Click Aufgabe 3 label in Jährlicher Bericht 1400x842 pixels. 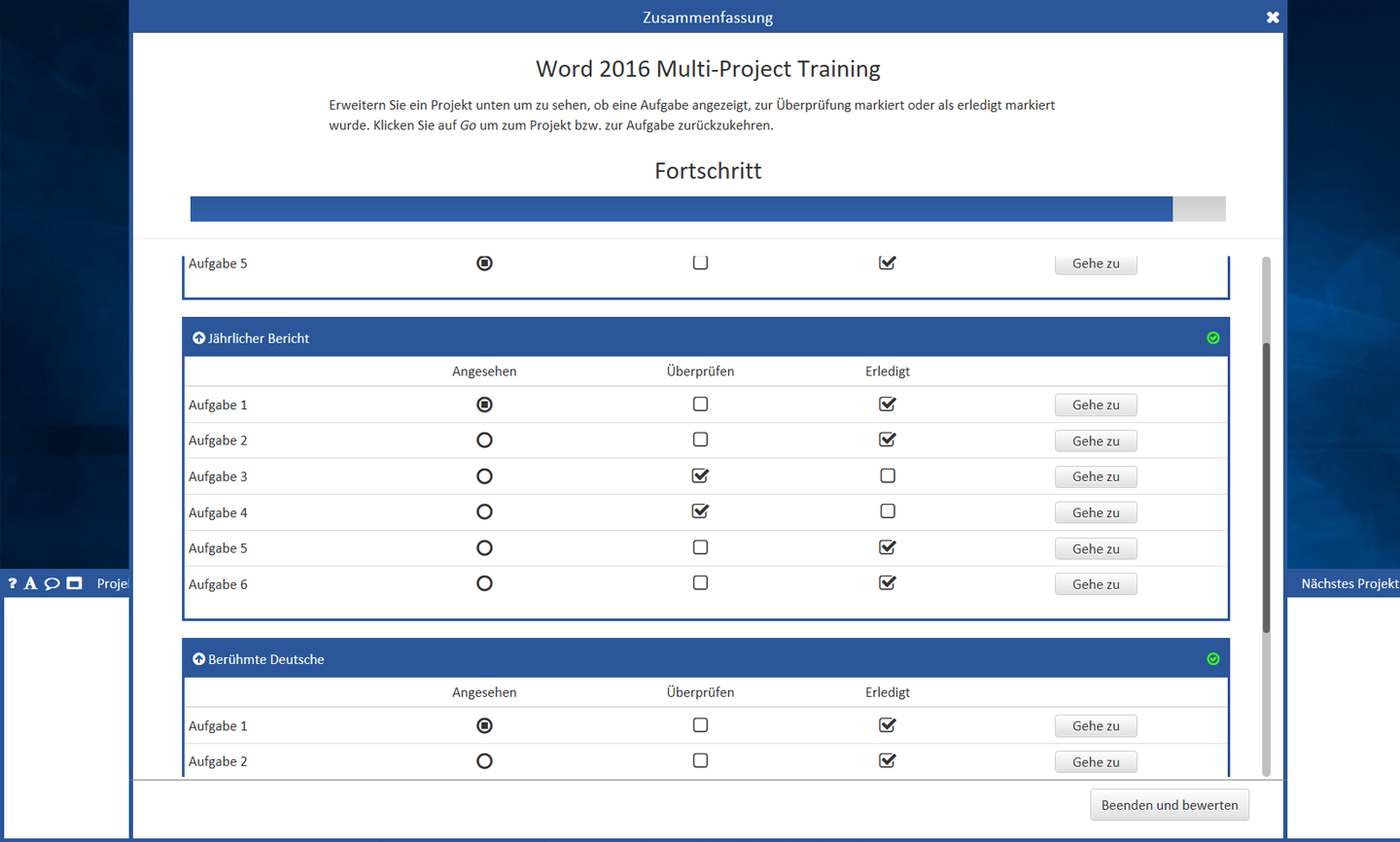click(x=218, y=476)
